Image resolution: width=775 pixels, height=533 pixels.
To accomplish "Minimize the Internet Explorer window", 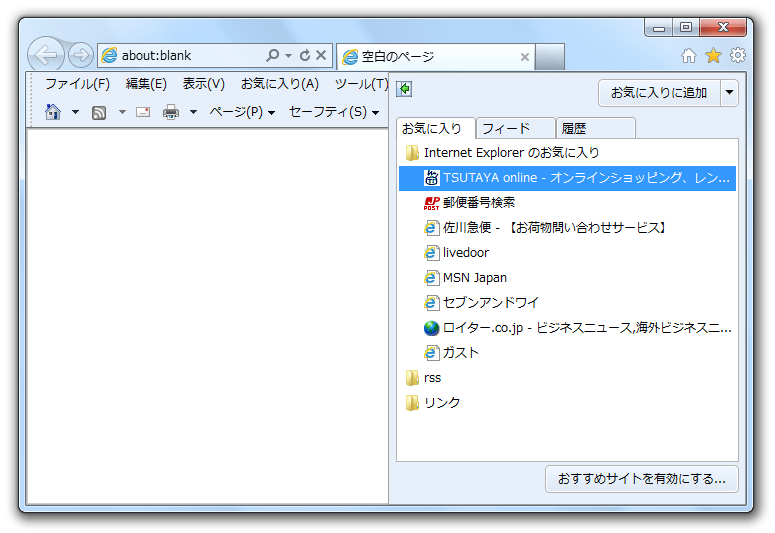I will point(658,27).
